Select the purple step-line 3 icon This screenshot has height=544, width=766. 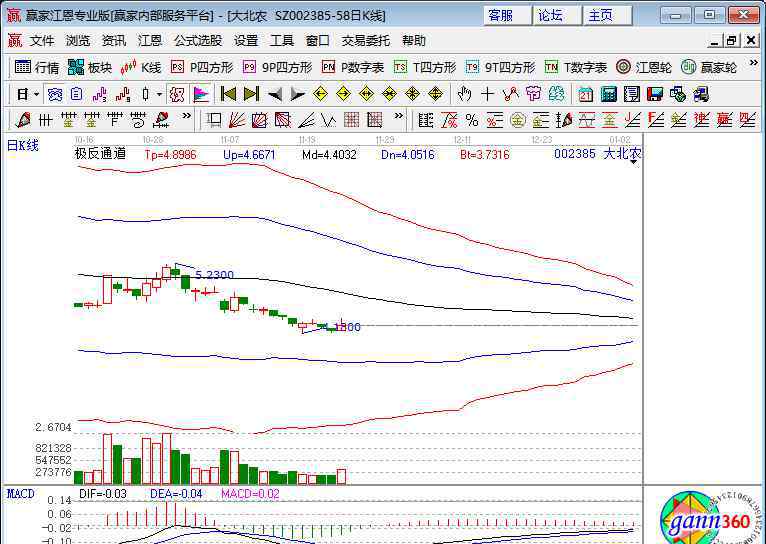100,94
